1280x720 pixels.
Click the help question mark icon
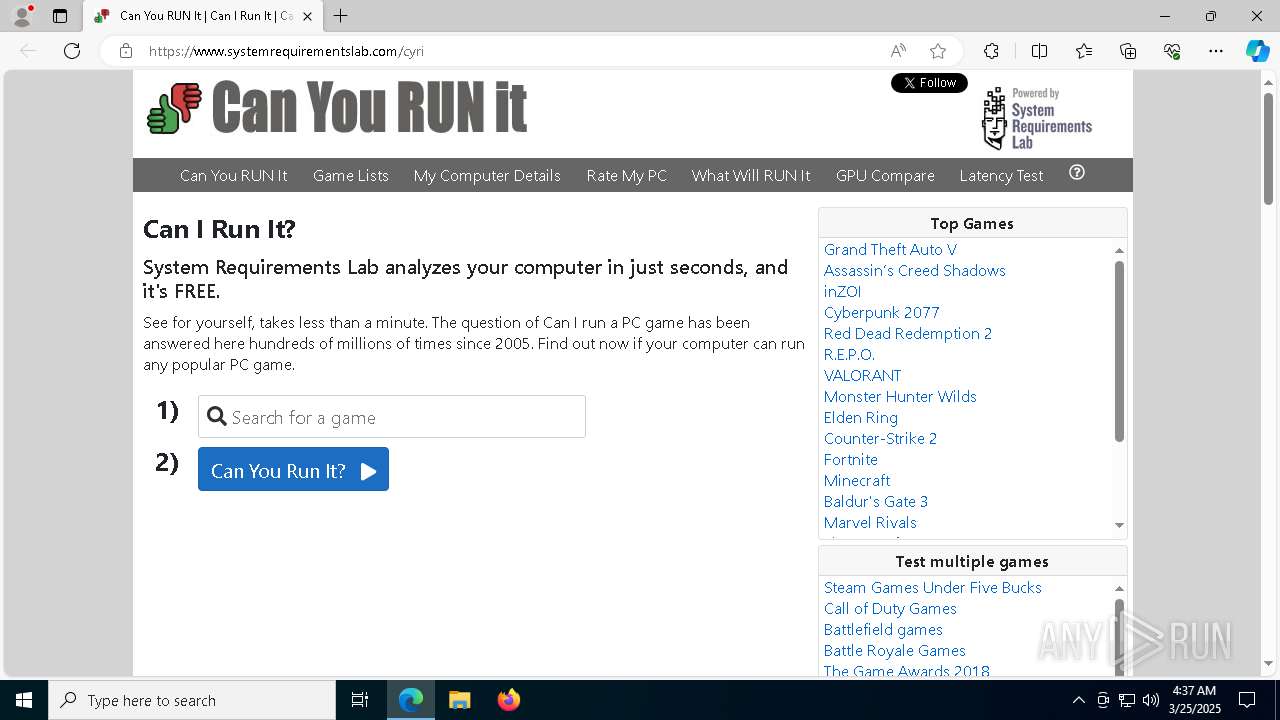point(1077,172)
